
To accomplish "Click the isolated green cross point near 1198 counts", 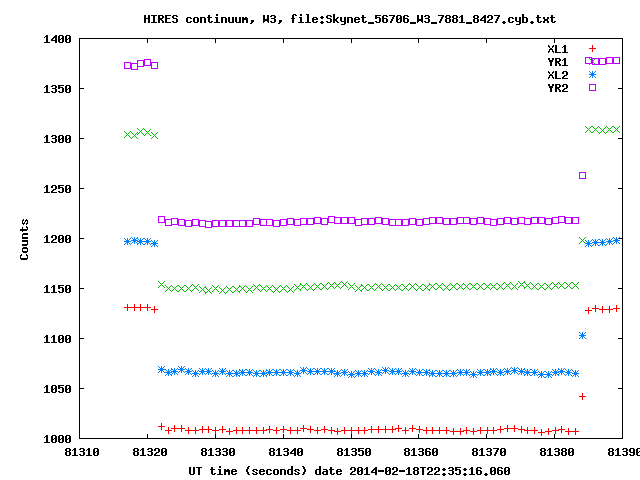I will tap(582, 240).
